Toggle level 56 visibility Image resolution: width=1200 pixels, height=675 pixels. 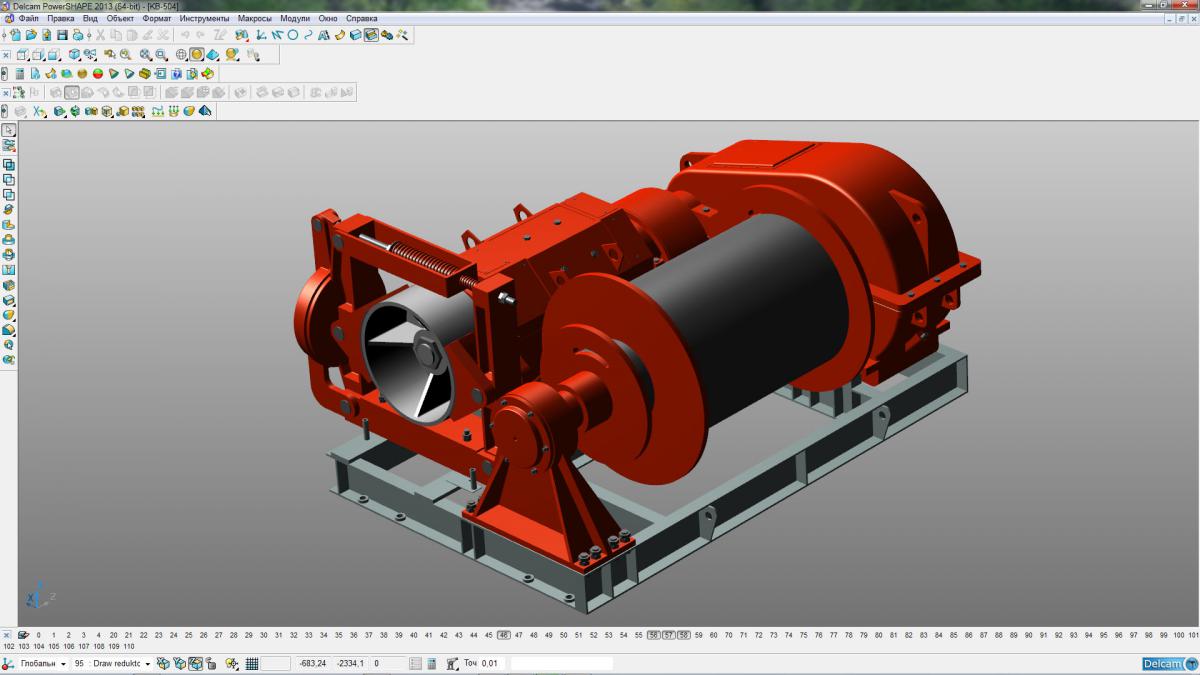pos(653,635)
